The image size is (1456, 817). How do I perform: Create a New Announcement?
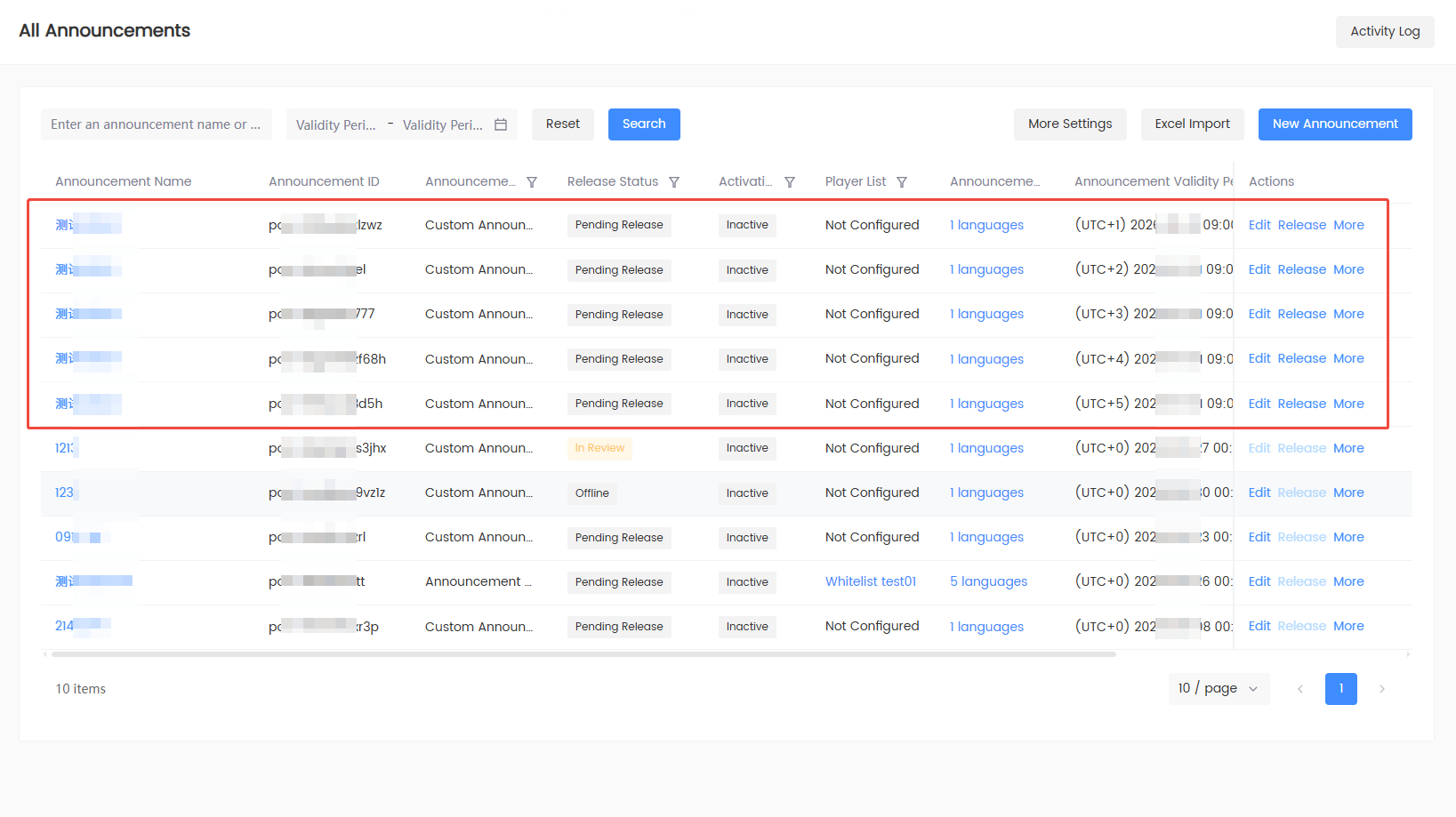1335,124
